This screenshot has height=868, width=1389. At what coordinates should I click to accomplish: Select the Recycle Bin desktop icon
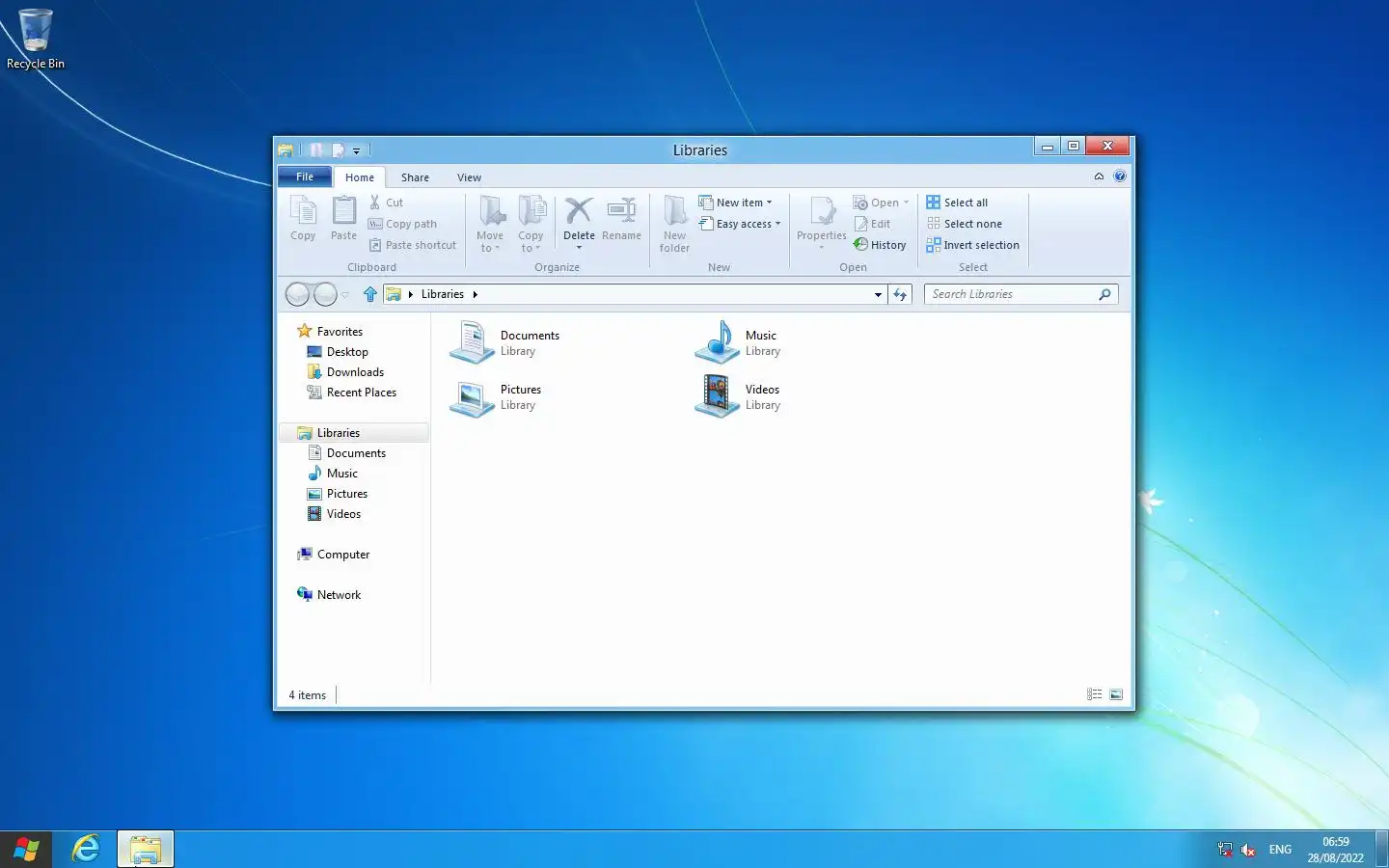point(36,39)
